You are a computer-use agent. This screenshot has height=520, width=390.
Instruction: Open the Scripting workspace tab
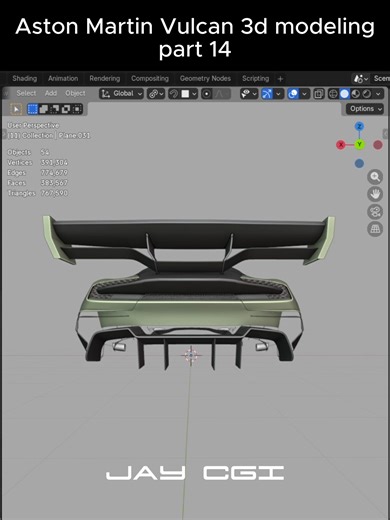click(x=255, y=78)
